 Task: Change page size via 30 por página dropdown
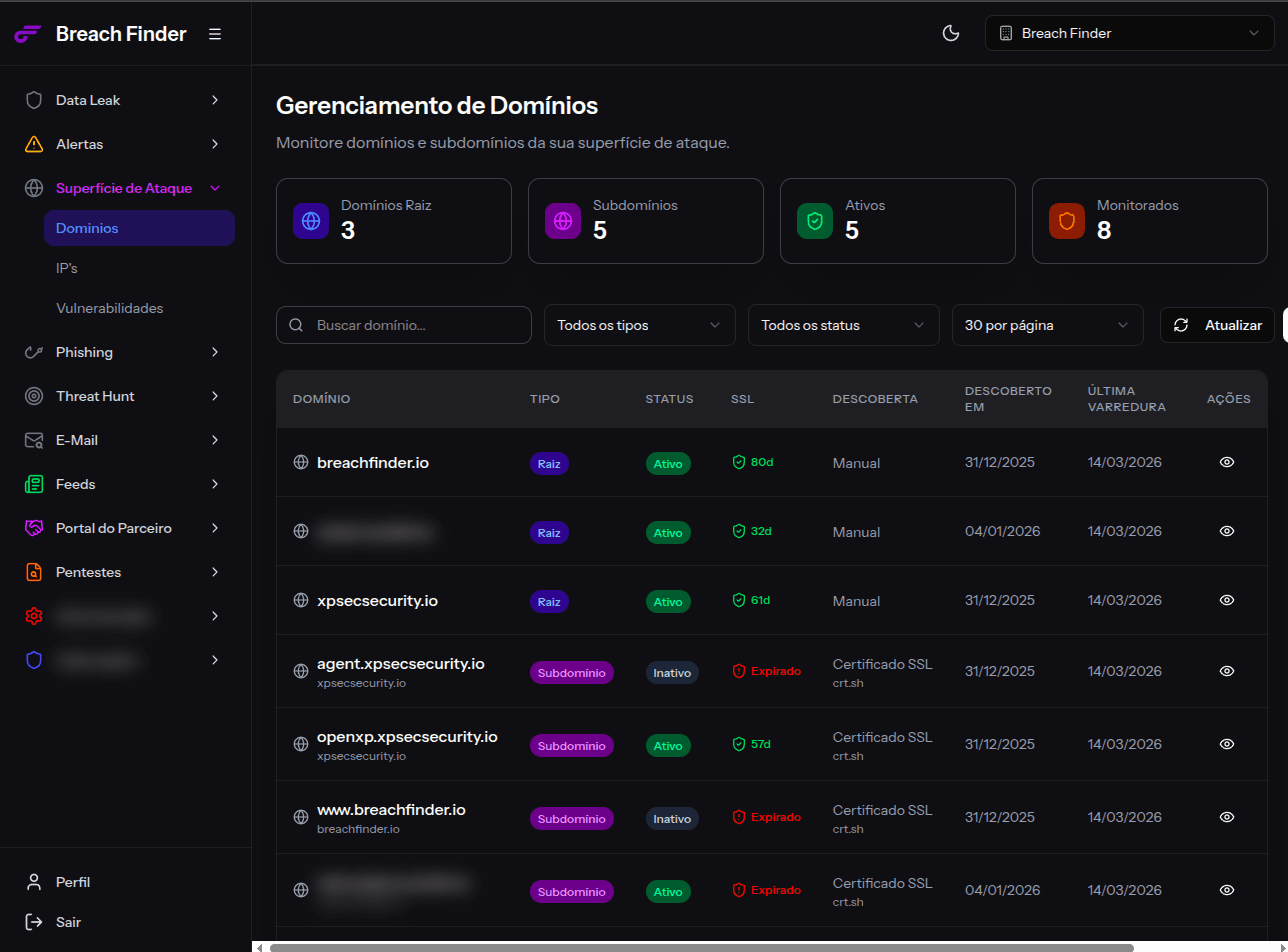[x=1047, y=325]
